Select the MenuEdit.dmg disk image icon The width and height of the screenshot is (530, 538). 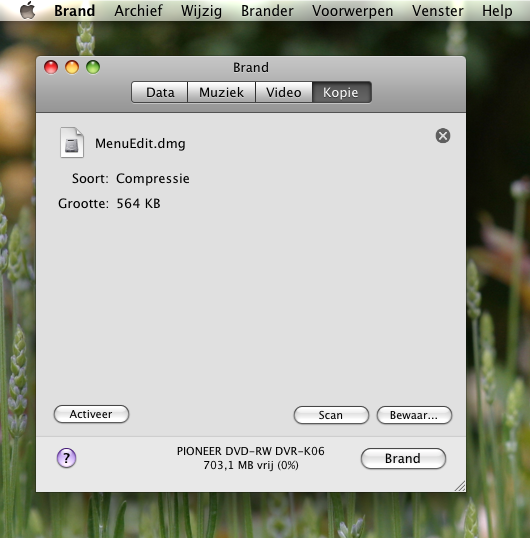click(72, 142)
